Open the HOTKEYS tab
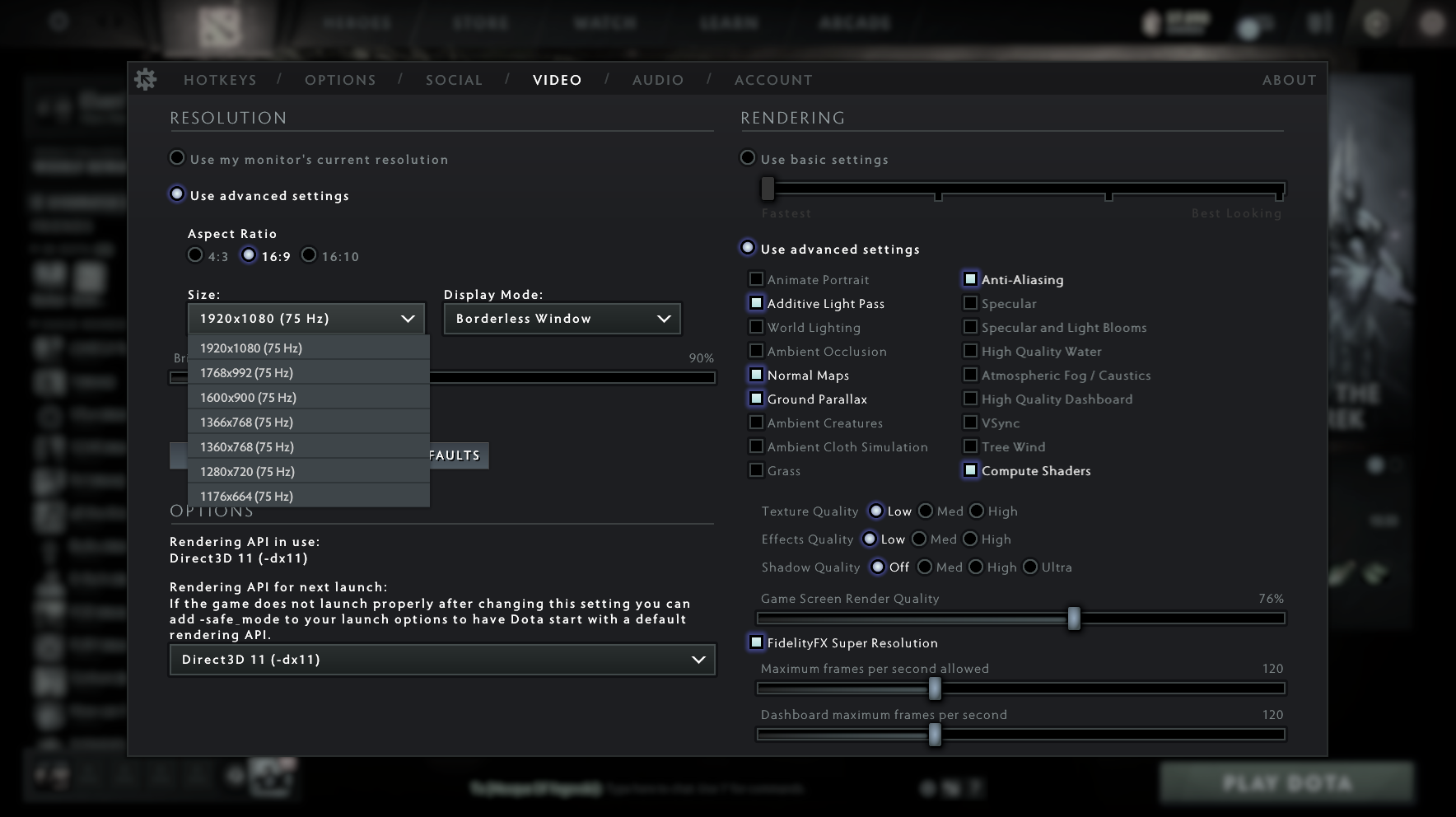1456x817 pixels. point(220,80)
